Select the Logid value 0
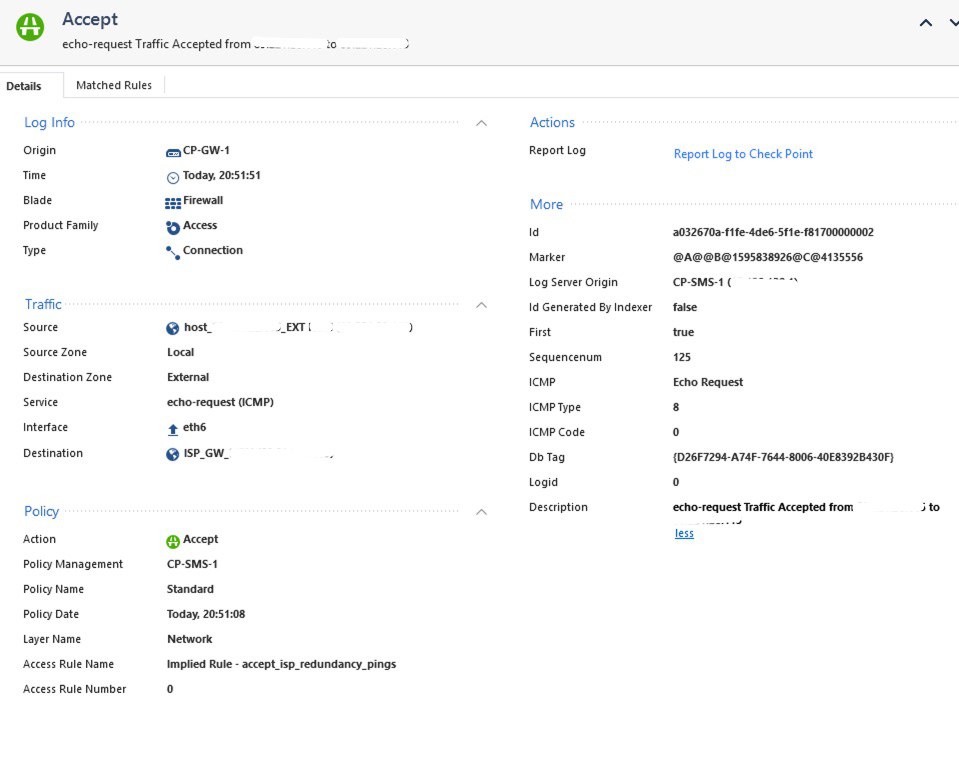 click(x=676, y=483)
